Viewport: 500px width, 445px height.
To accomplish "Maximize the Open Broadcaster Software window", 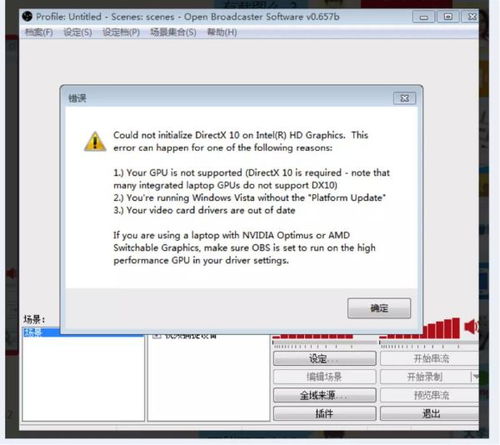I will (448, 17).
